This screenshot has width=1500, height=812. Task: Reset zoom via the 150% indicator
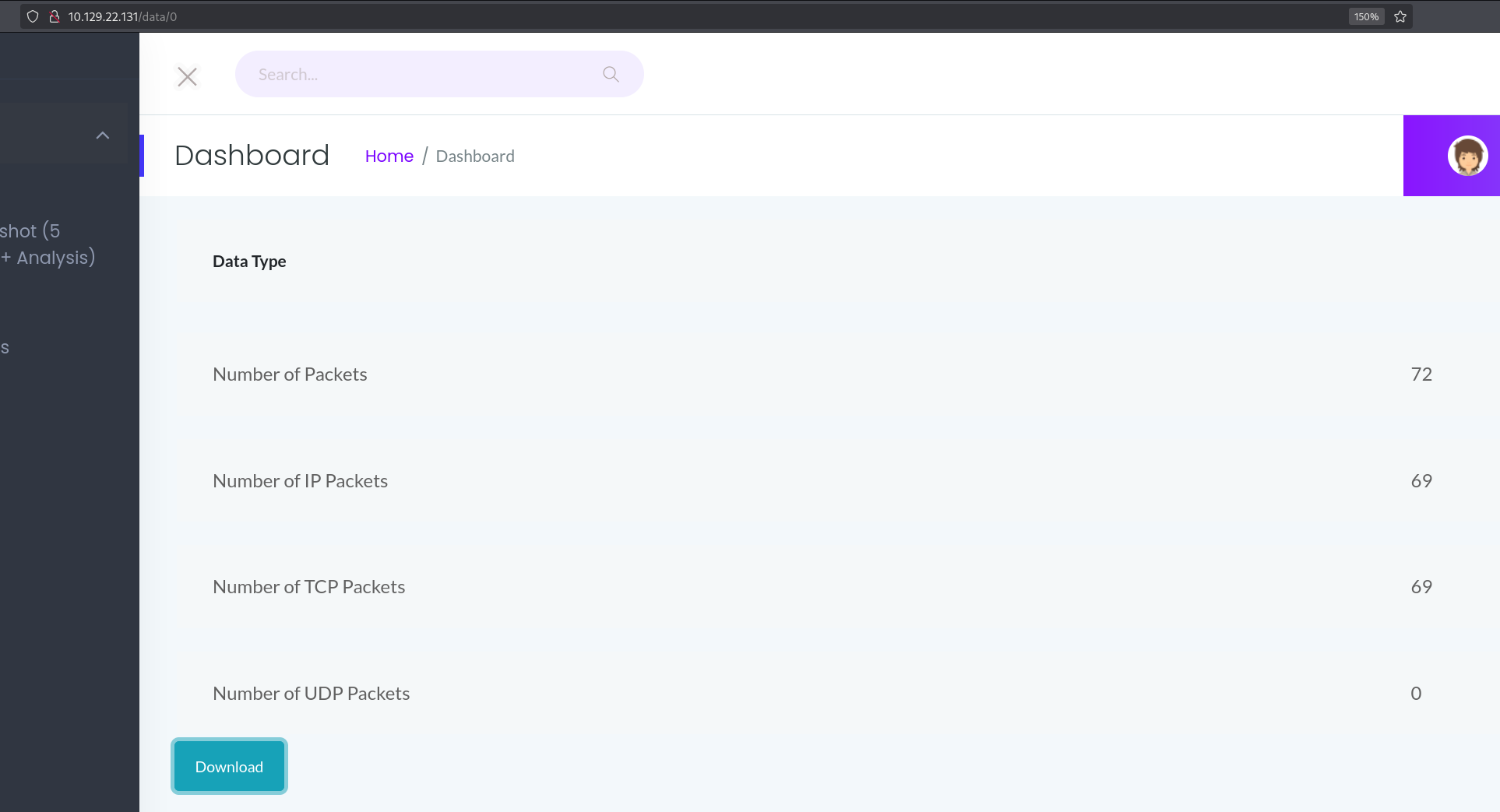1366,16
